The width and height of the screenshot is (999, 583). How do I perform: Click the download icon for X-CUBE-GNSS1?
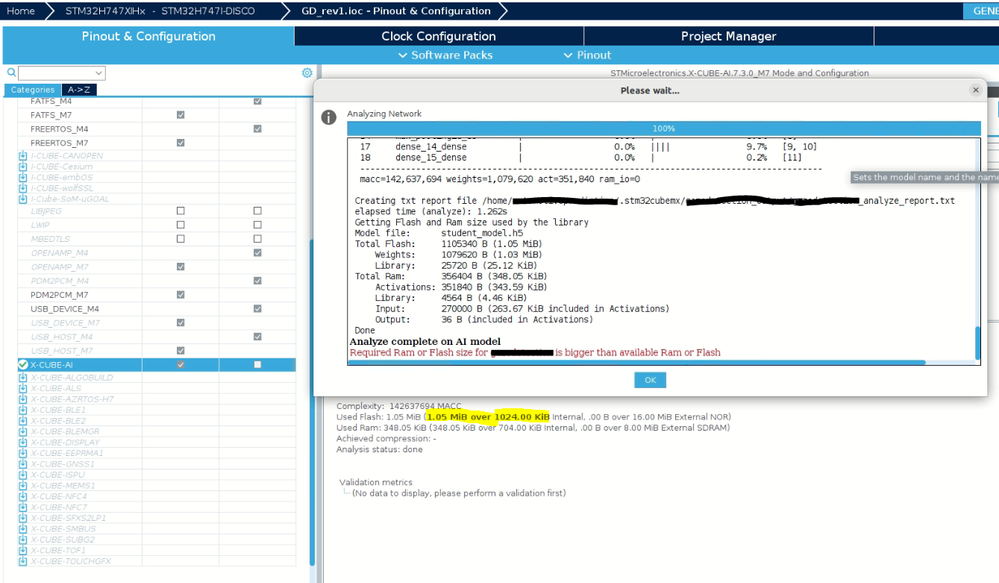[23, 464]
